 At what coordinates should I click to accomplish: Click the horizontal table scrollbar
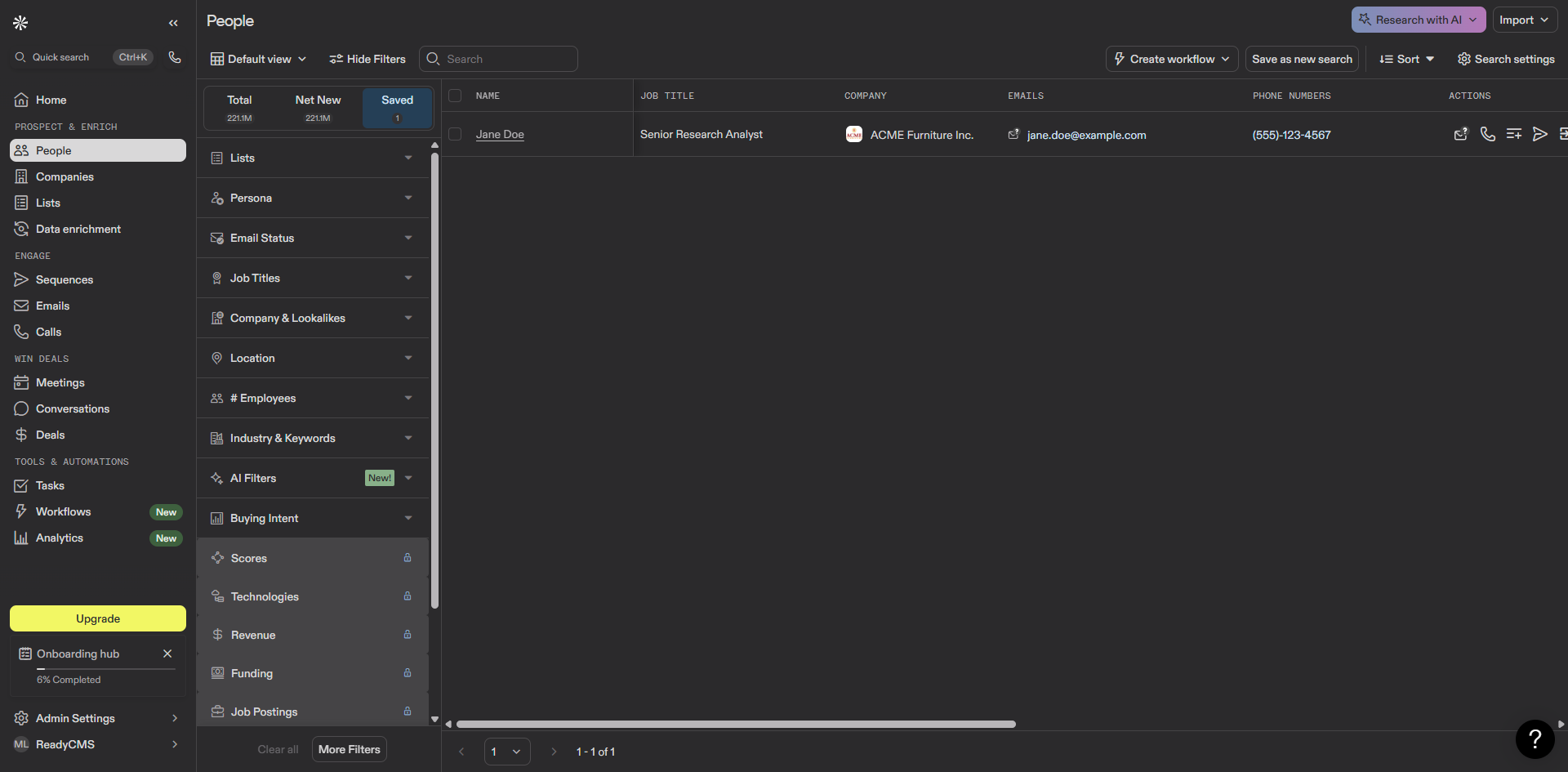(x=736, y=724)
